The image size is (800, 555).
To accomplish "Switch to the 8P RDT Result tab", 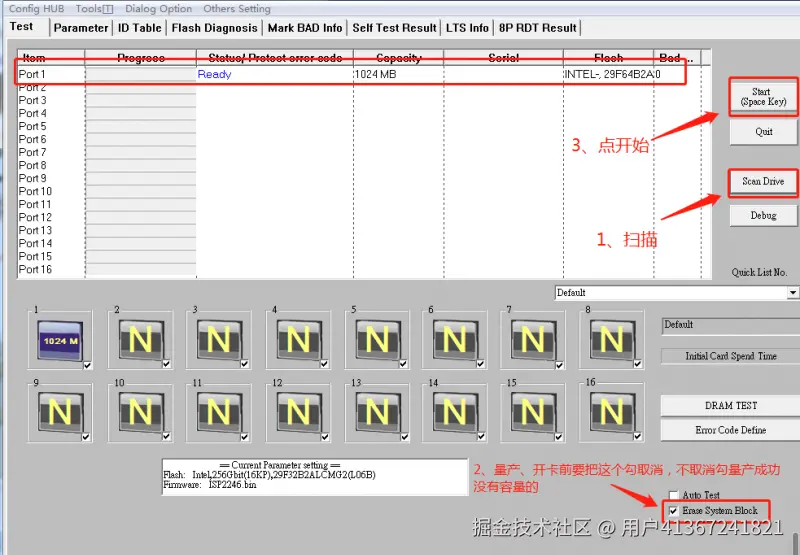I will click(538, 28).
